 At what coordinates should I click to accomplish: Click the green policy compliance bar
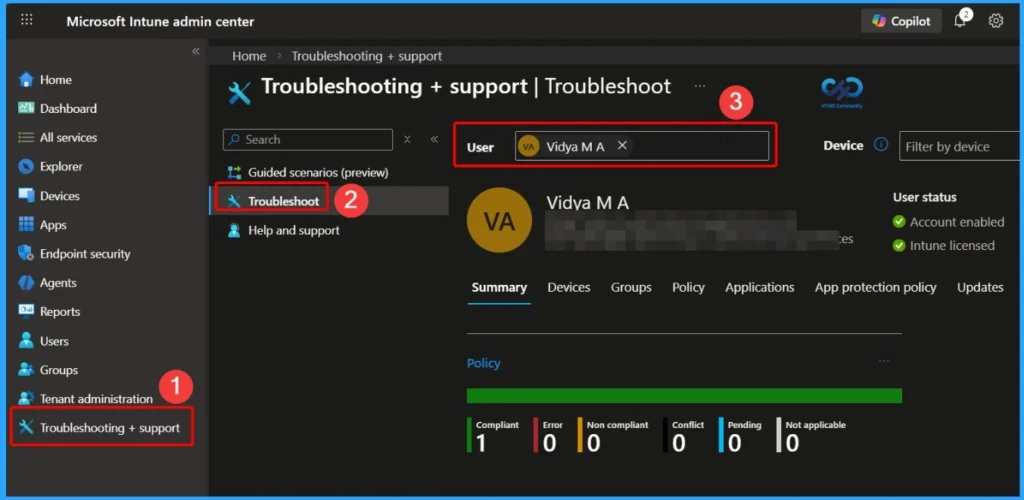tap(684, 396)
